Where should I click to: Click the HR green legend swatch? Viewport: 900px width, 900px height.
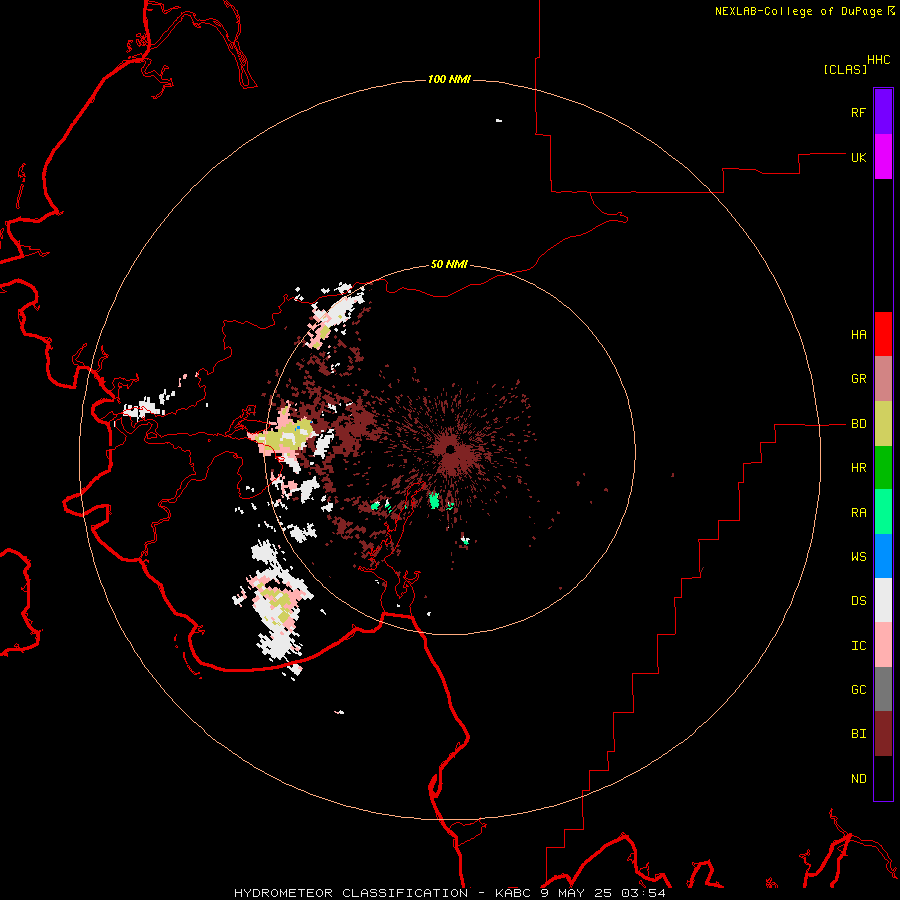883,467
